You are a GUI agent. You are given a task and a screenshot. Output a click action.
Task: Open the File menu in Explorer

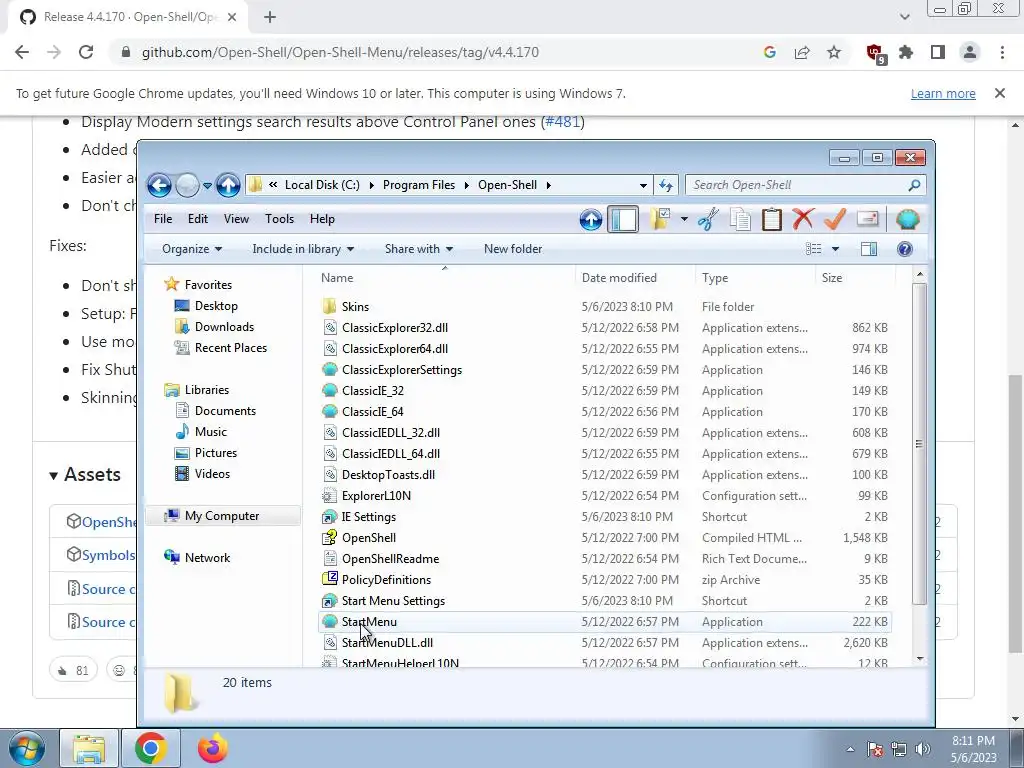click(x=163, y=219)
